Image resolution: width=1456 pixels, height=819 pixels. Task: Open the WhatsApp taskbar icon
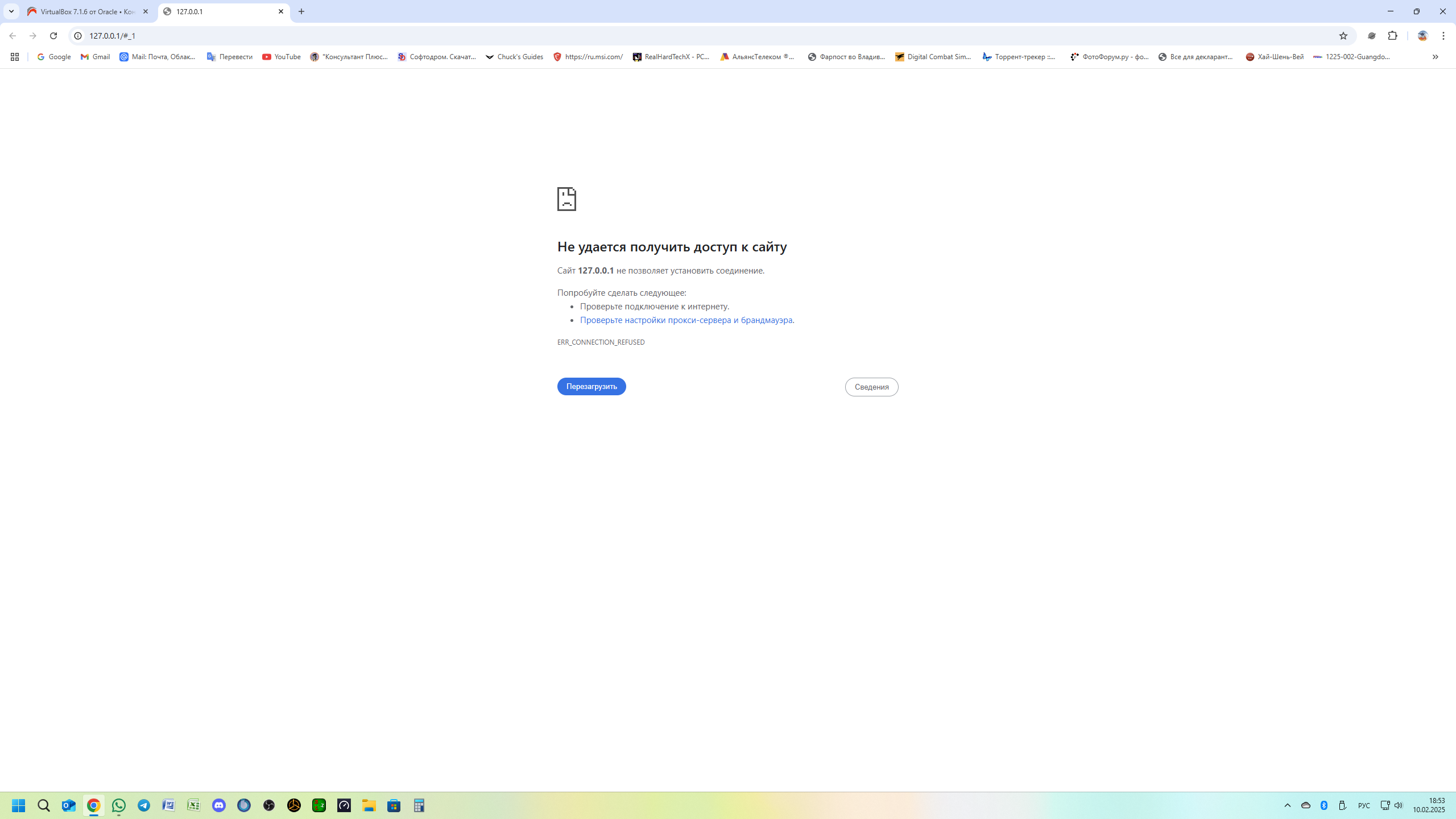119,805
